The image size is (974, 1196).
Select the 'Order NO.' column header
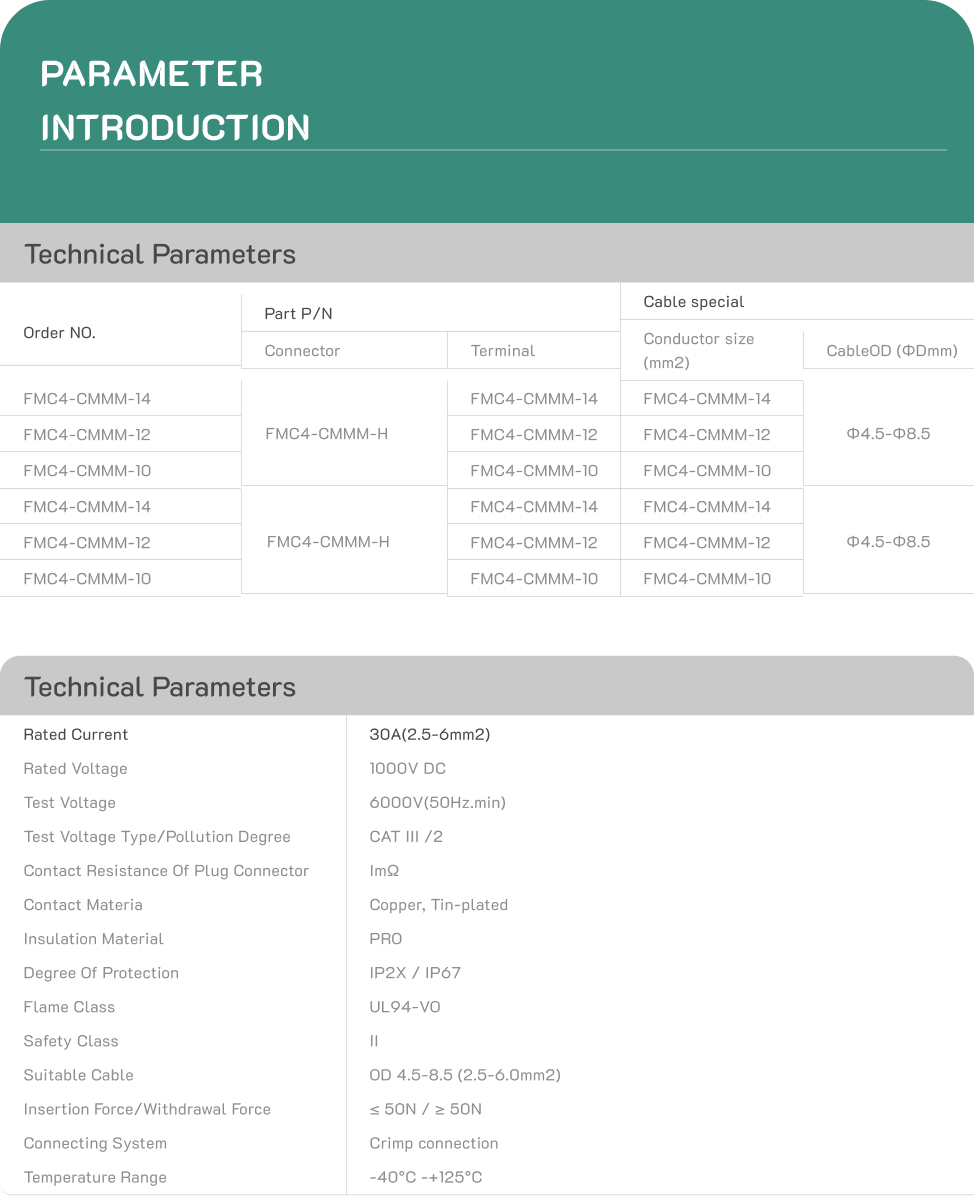tap(59, 333)
